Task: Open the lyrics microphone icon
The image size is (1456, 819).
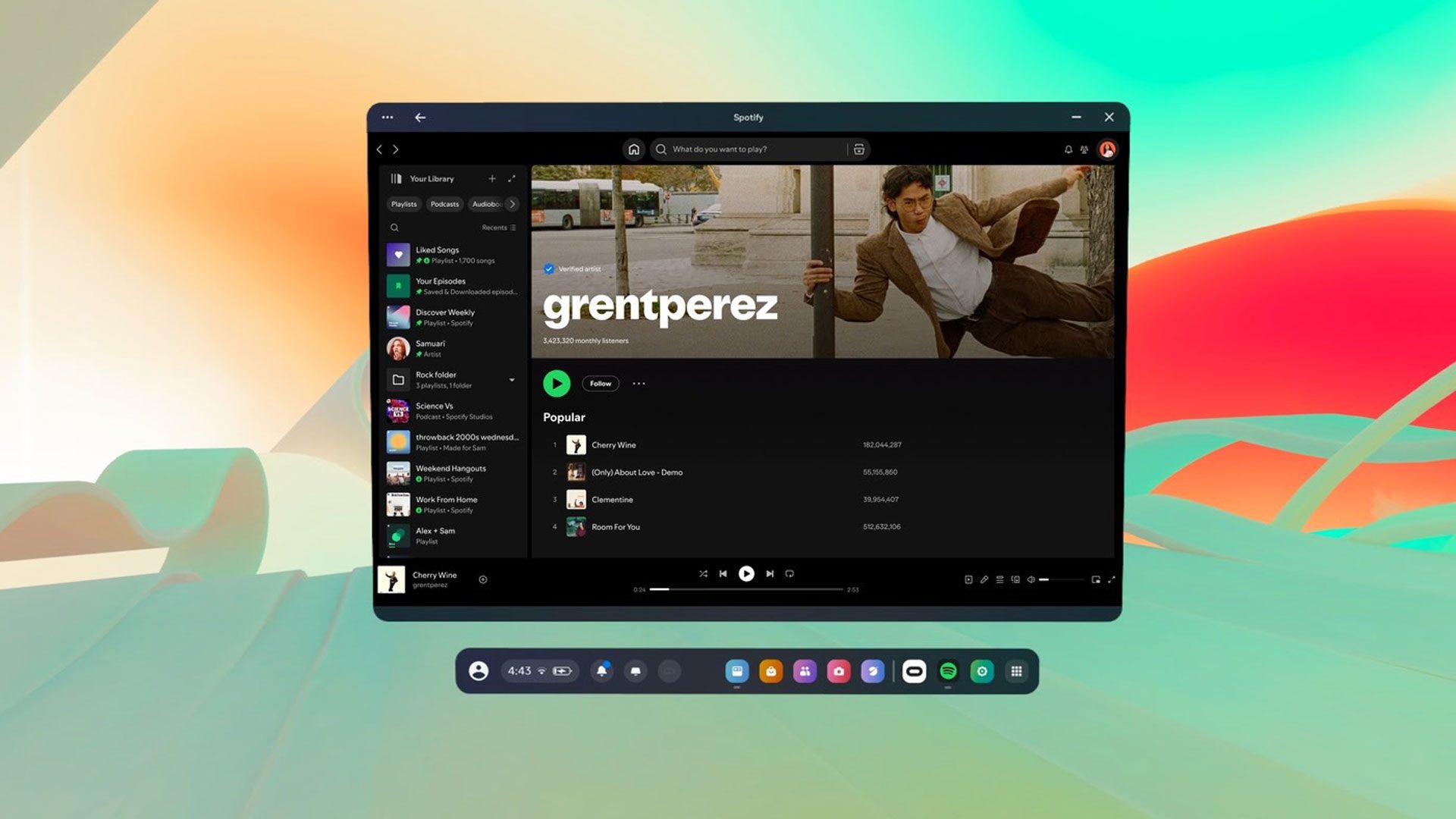Action: 984,579
